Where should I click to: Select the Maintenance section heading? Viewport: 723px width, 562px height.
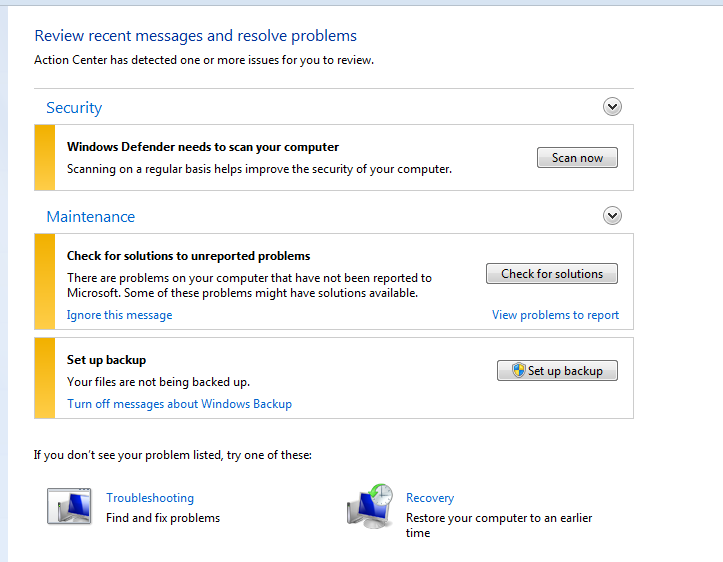click(91, 217)
